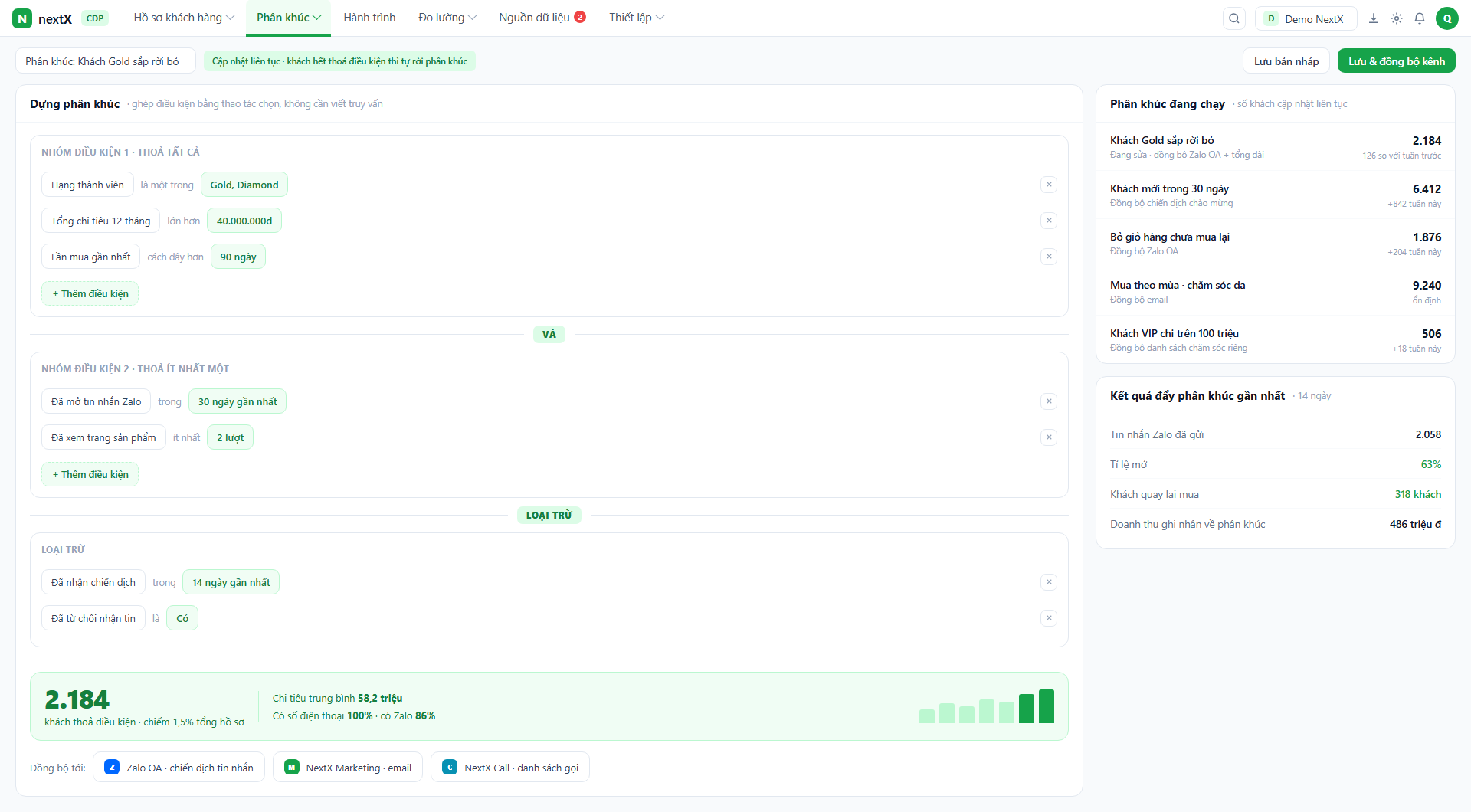
Task: Open the Bỏ giỏ hàng chưa mua lại segment
Action: coord(1275,244)
